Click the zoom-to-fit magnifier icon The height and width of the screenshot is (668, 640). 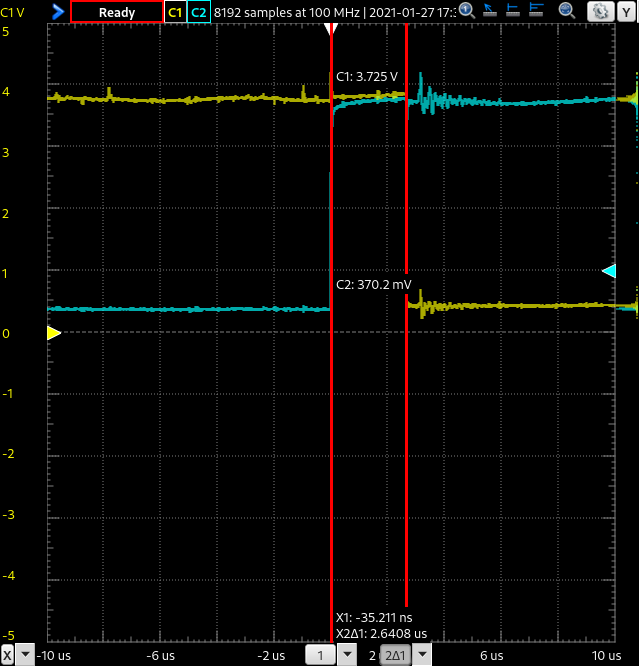pyautogui.click(x=567, y=11)
